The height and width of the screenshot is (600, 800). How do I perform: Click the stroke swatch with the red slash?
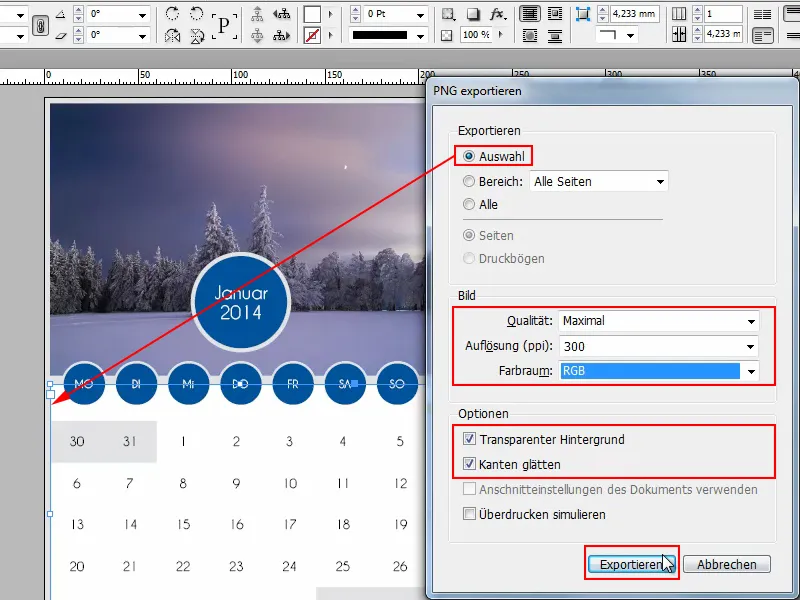312,35
